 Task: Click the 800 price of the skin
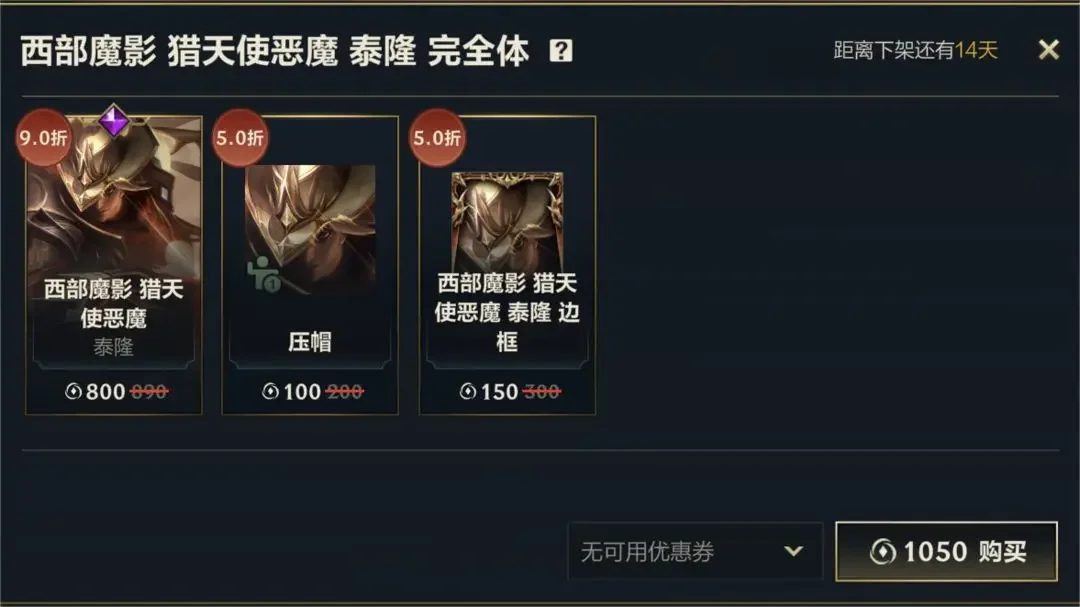pos(105,391)
